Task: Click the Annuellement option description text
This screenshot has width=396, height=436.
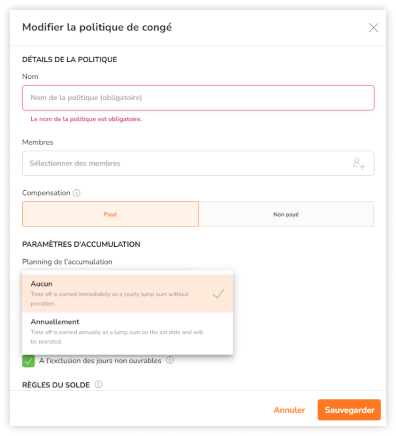Action: [117, 337]
